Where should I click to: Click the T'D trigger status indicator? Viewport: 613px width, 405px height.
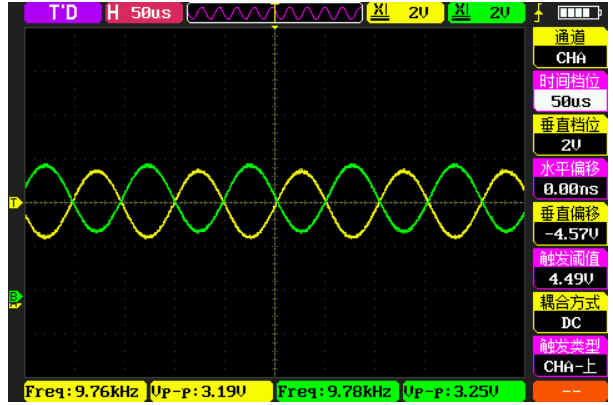point(63,13)
